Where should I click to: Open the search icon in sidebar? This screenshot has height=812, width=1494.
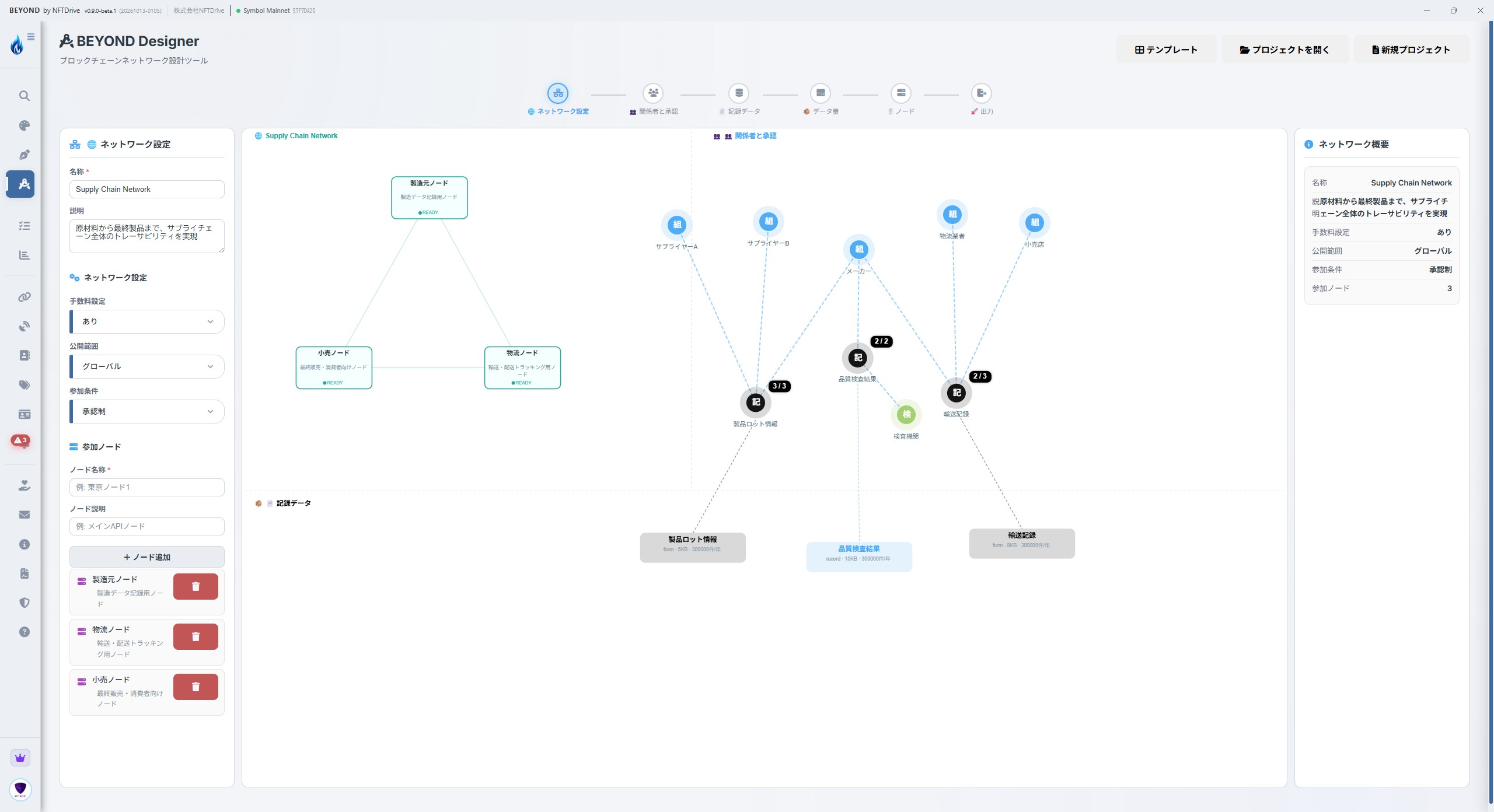[x=24, y=96]
